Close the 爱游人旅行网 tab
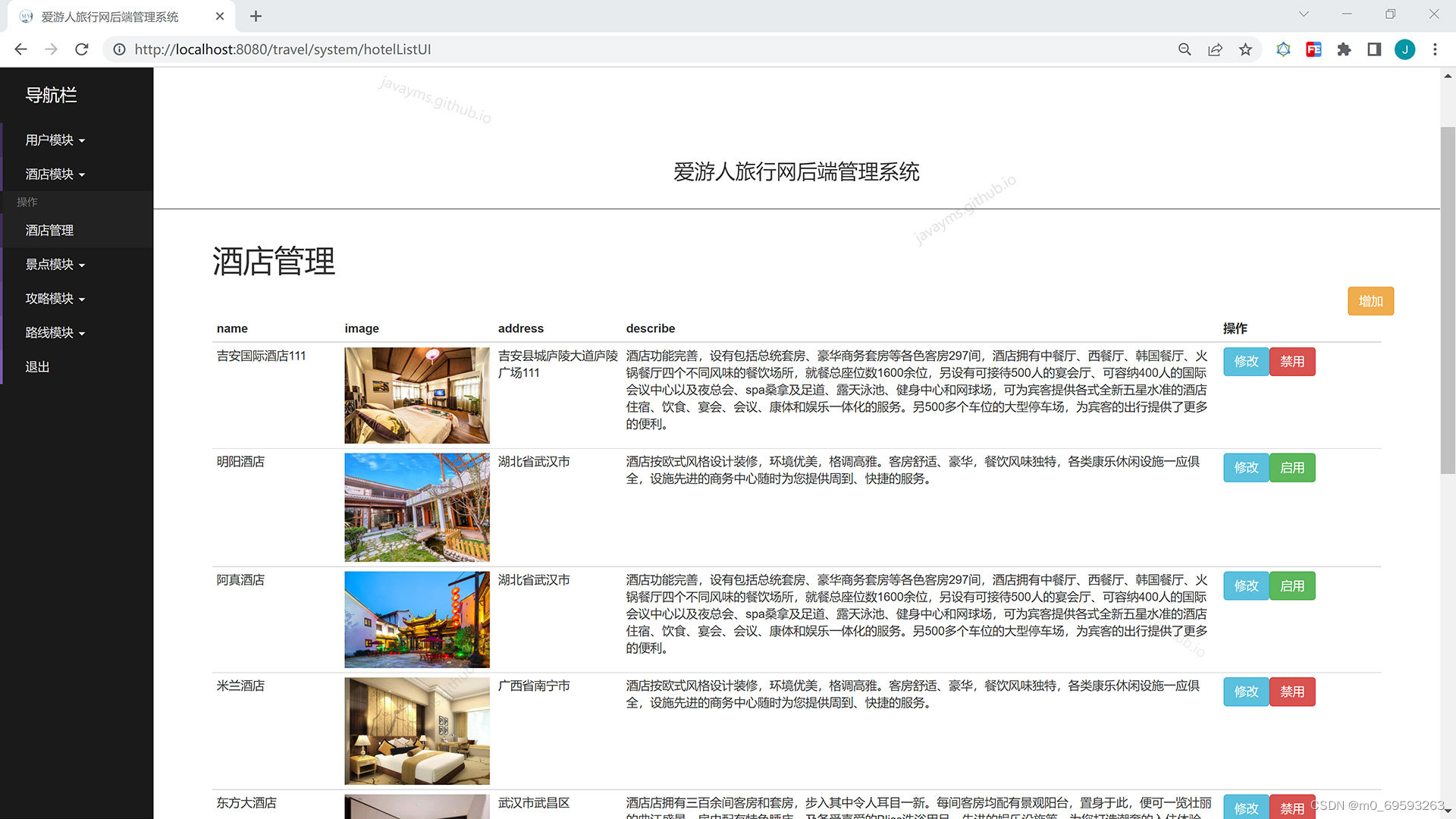The image size is (1456, 819). [220, 16]
